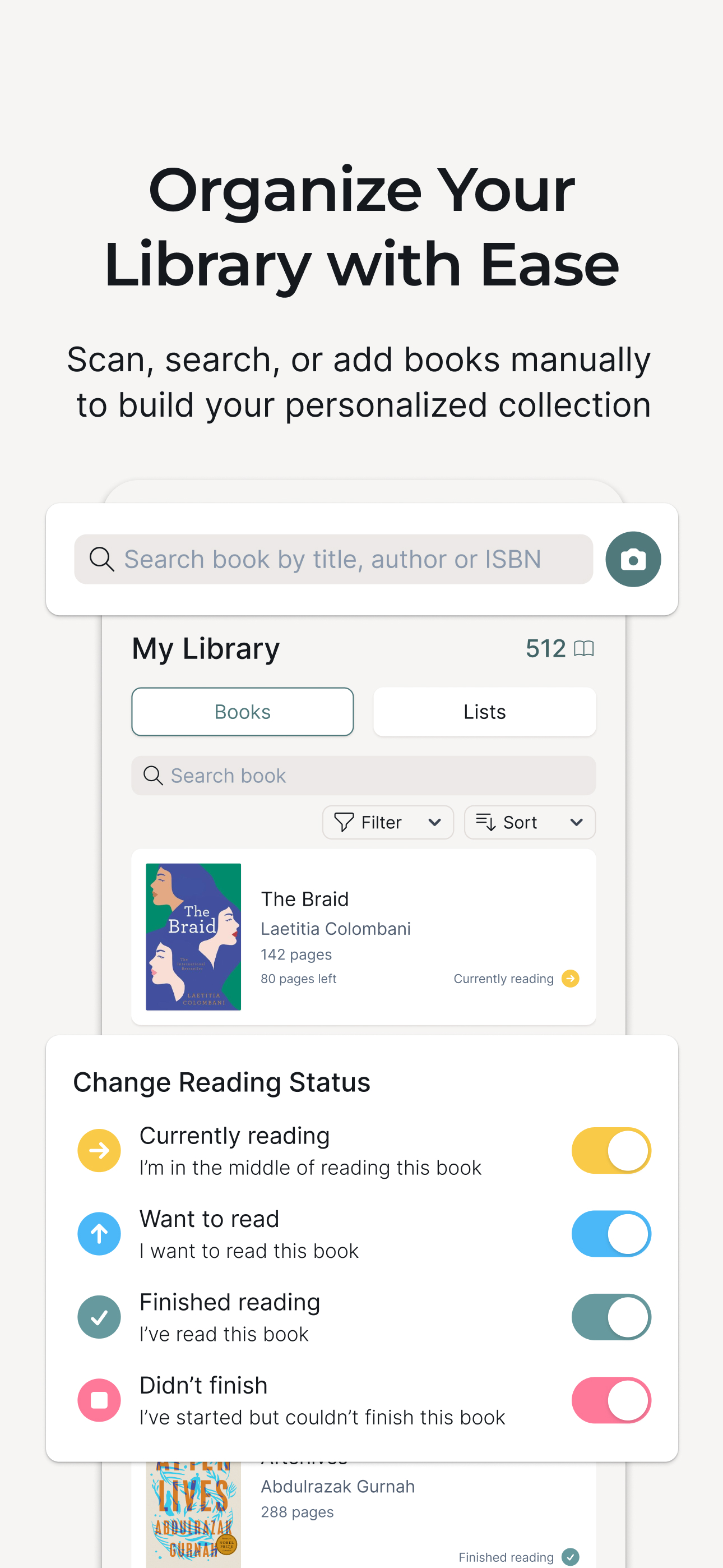Click the Abdulrazak Gurnah author name
This screenshot has height=1568, width=723.
338,1486
